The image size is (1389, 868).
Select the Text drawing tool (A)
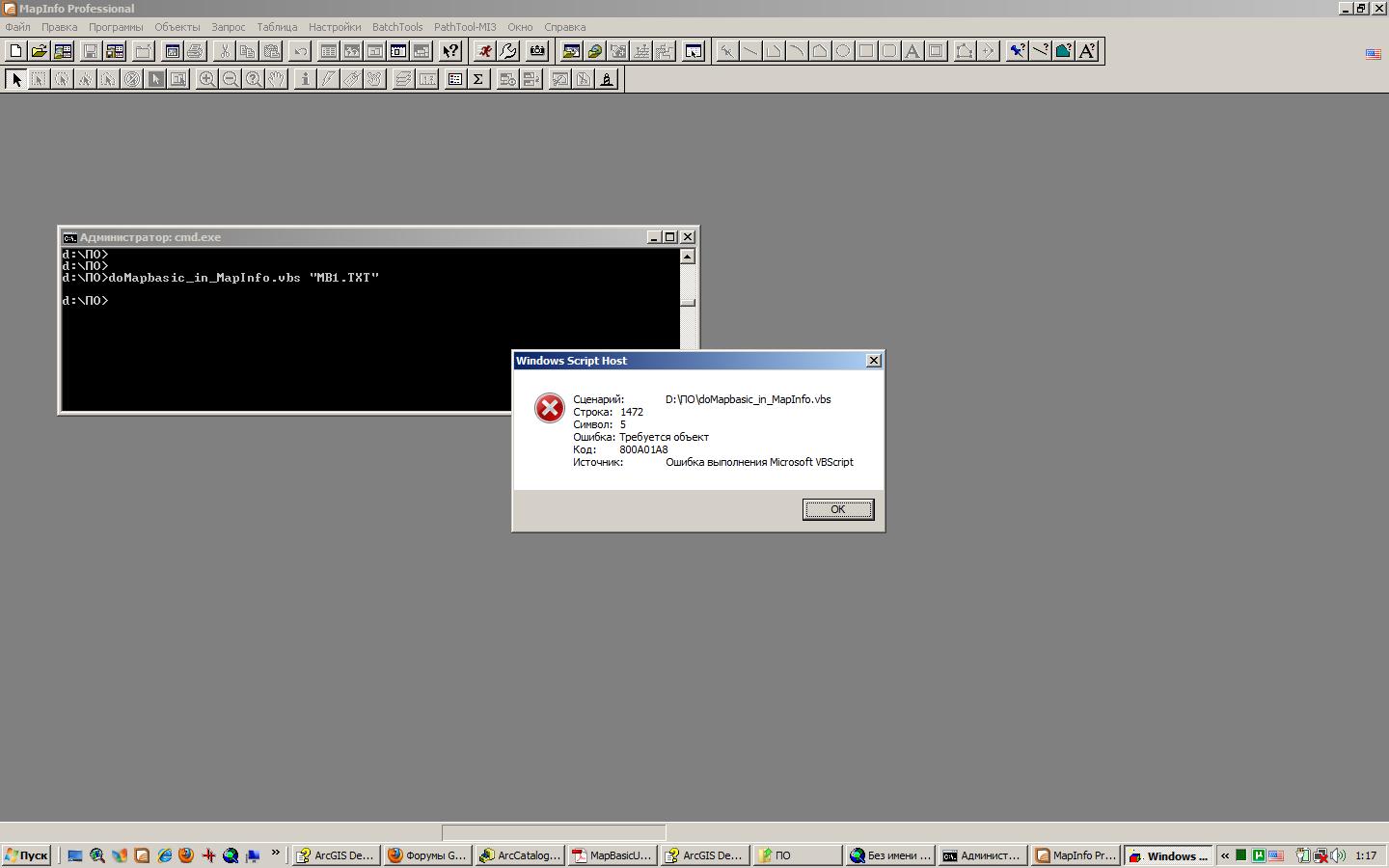pos(912,51)
